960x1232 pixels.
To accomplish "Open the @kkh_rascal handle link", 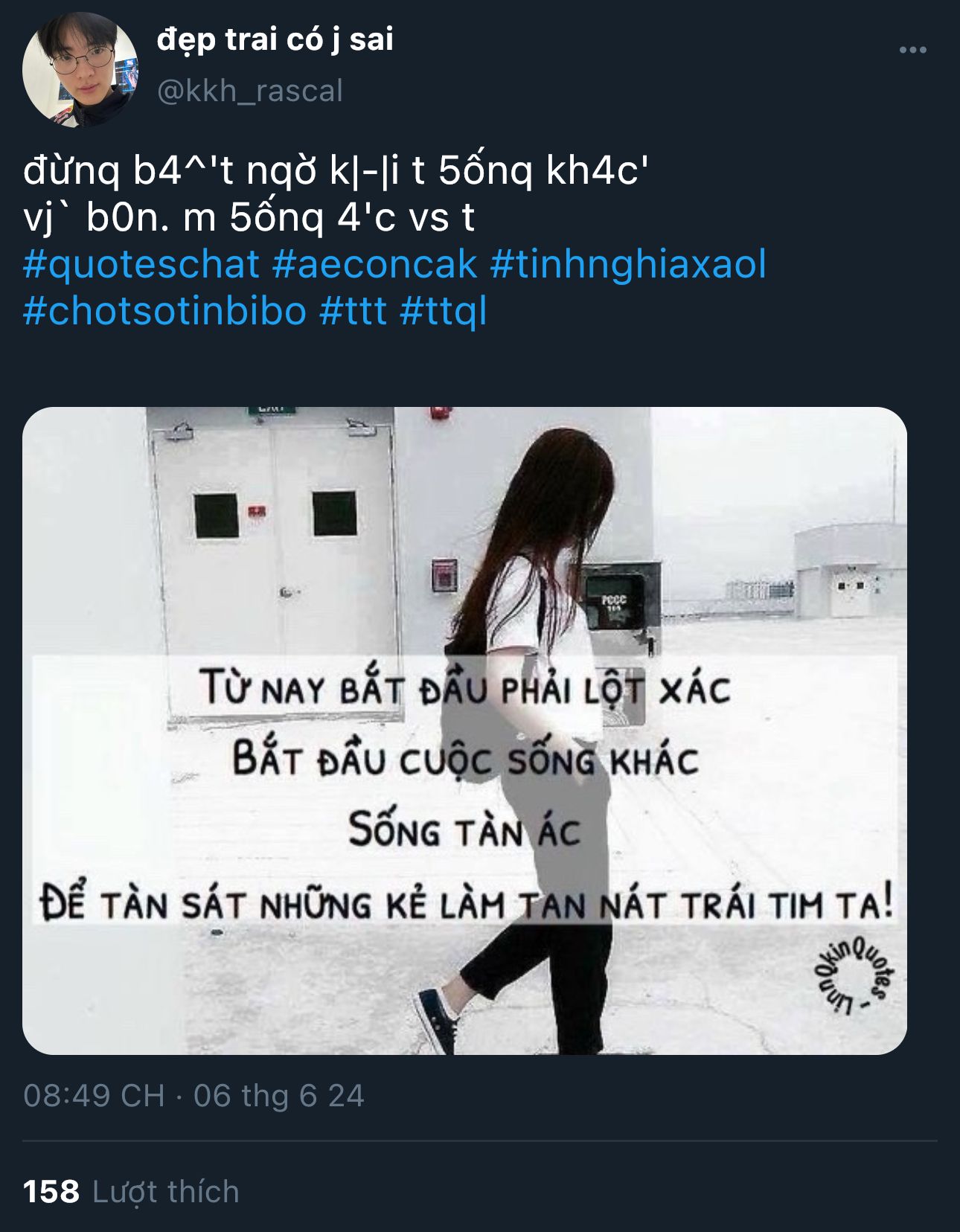I will click(249, 91).
